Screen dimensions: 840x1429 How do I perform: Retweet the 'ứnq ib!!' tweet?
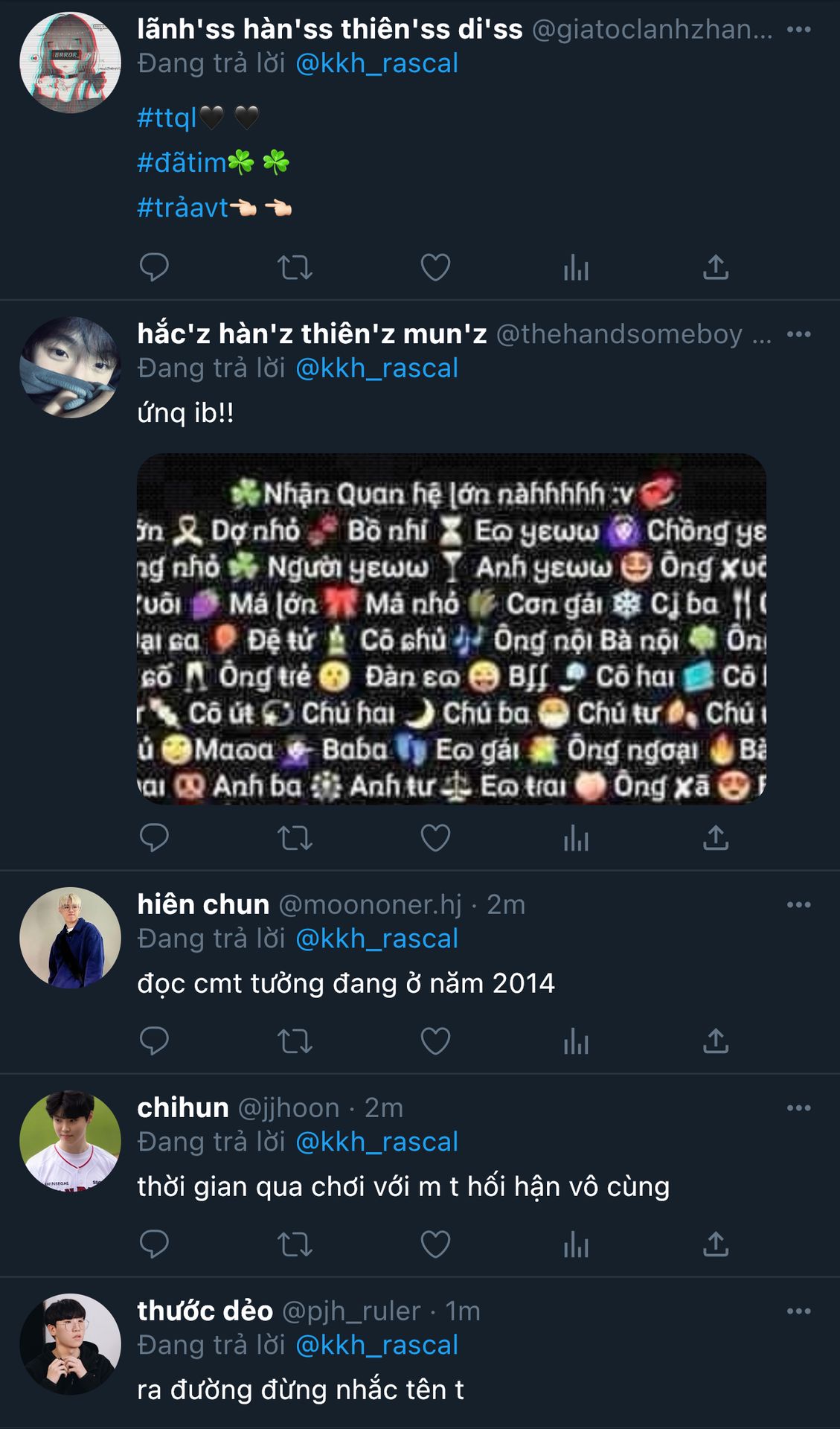pos(295,838)
